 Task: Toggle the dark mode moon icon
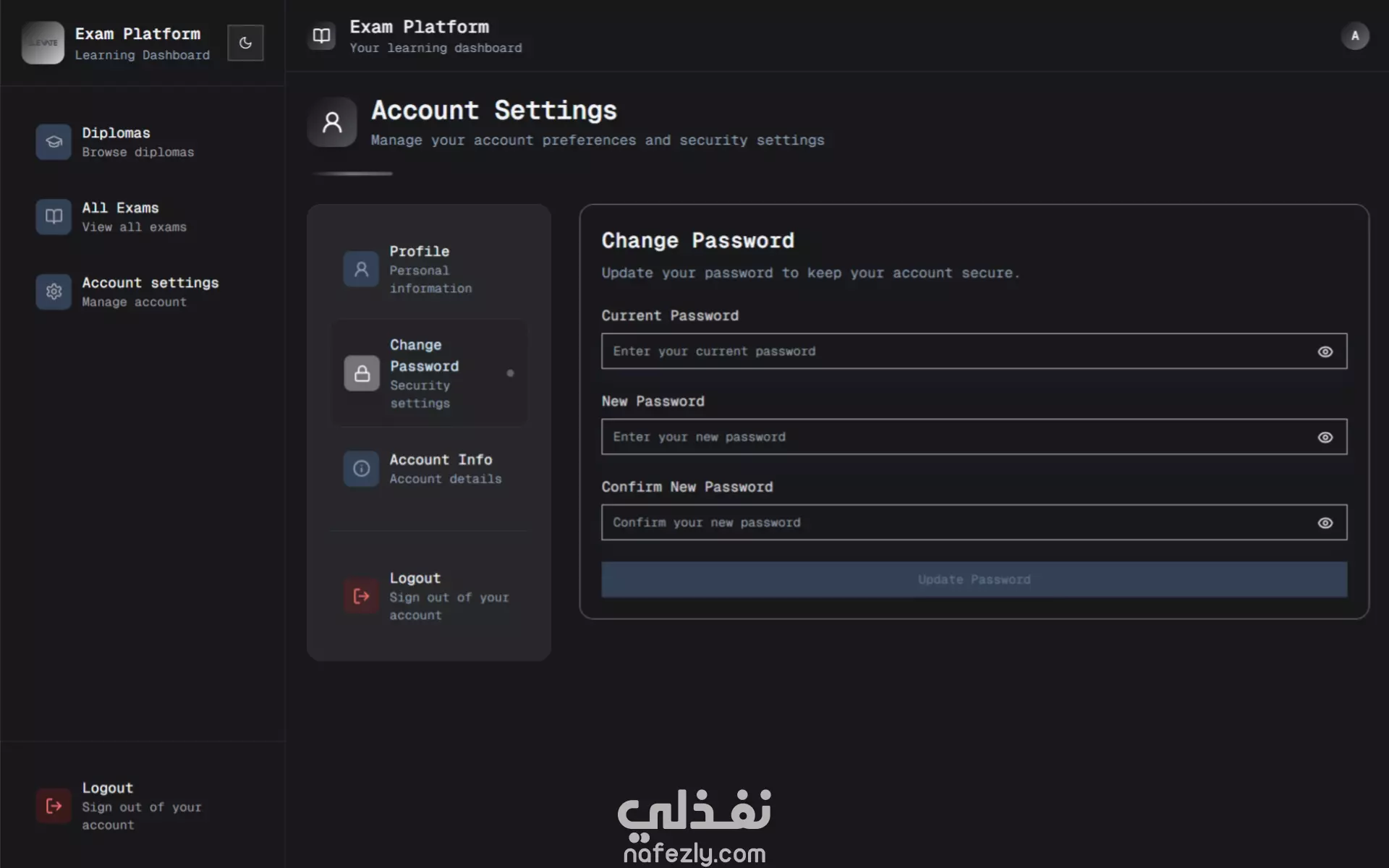[245, 43]
